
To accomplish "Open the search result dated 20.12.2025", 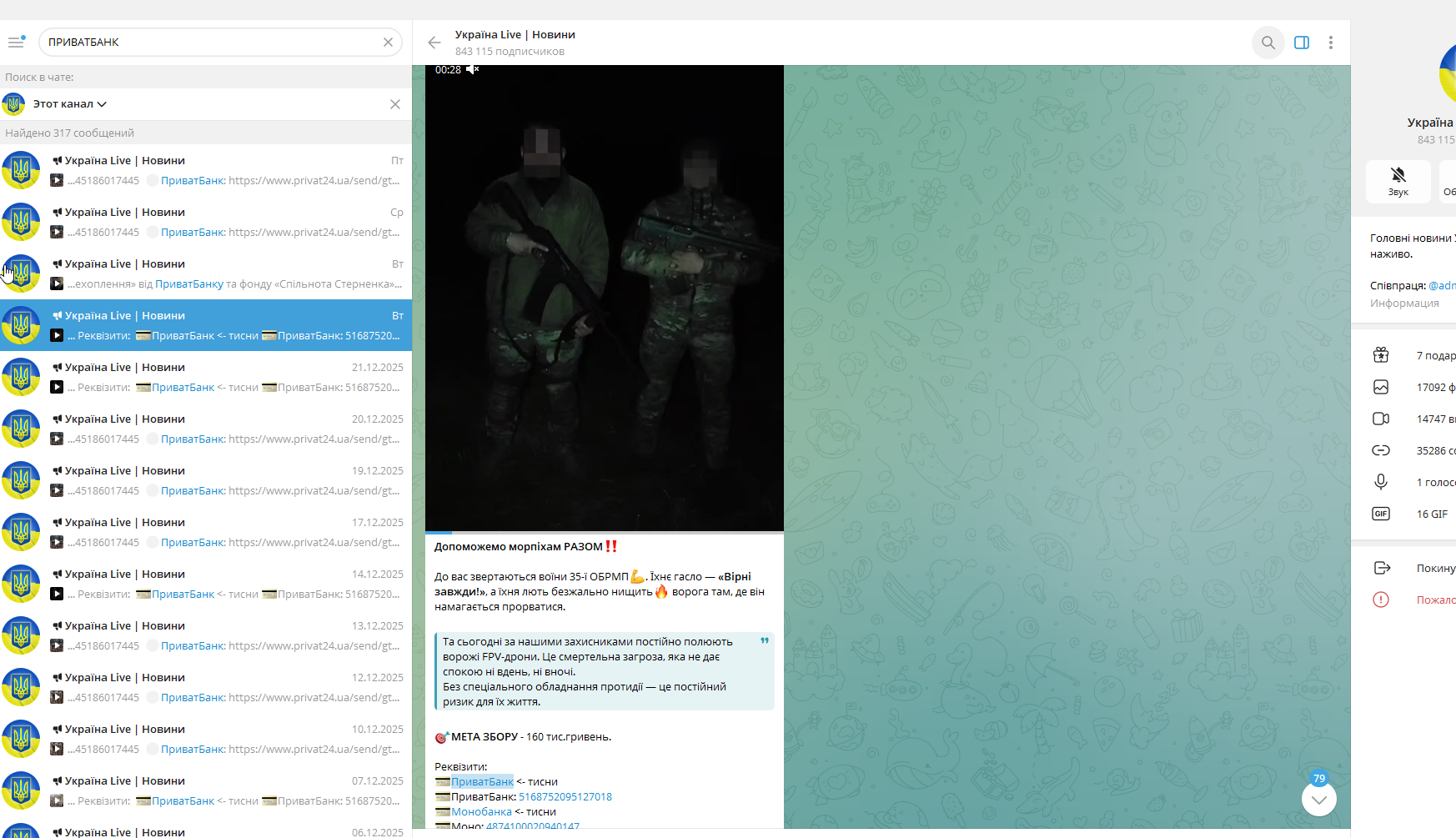I will tap(206, 429).
